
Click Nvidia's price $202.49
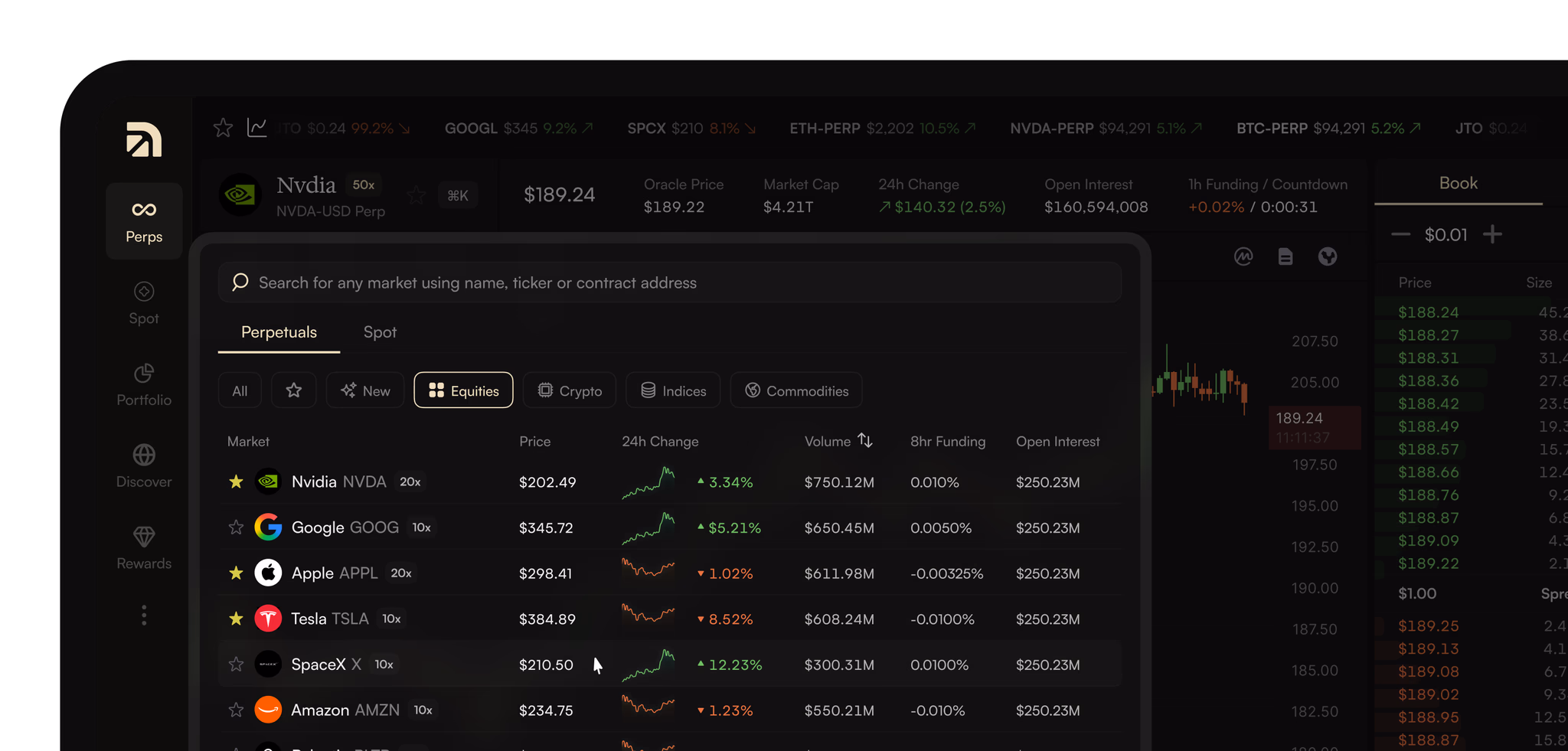547,482
